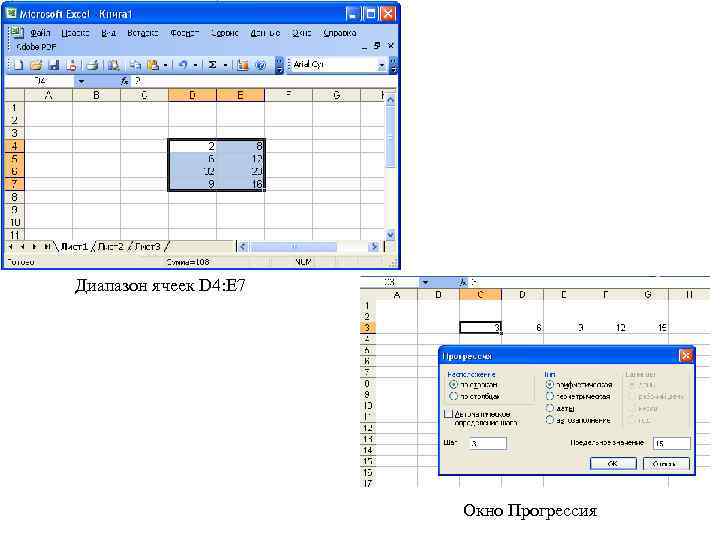Image resolution: width=720 pixels, height=540 pixels.
Task: Go to last sheet with tab navigation arrow
Action: point(47,247)
